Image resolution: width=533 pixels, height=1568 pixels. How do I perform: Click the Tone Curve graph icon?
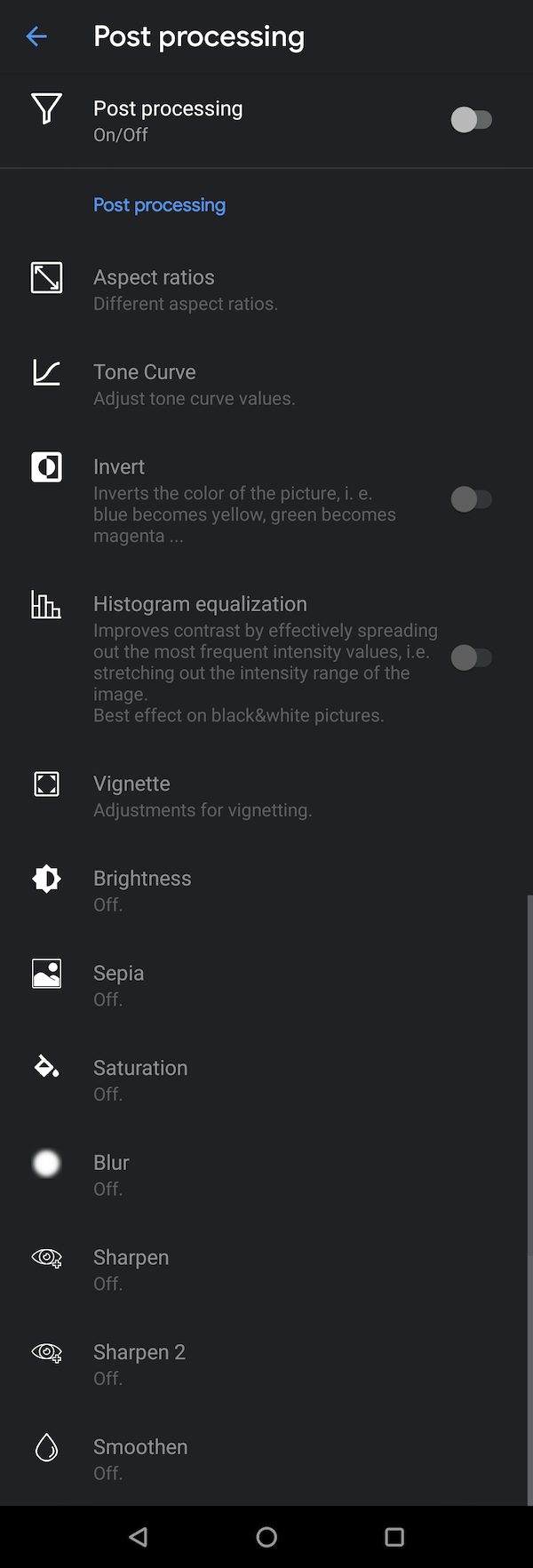pyautogui.click(x=46, y=372)
